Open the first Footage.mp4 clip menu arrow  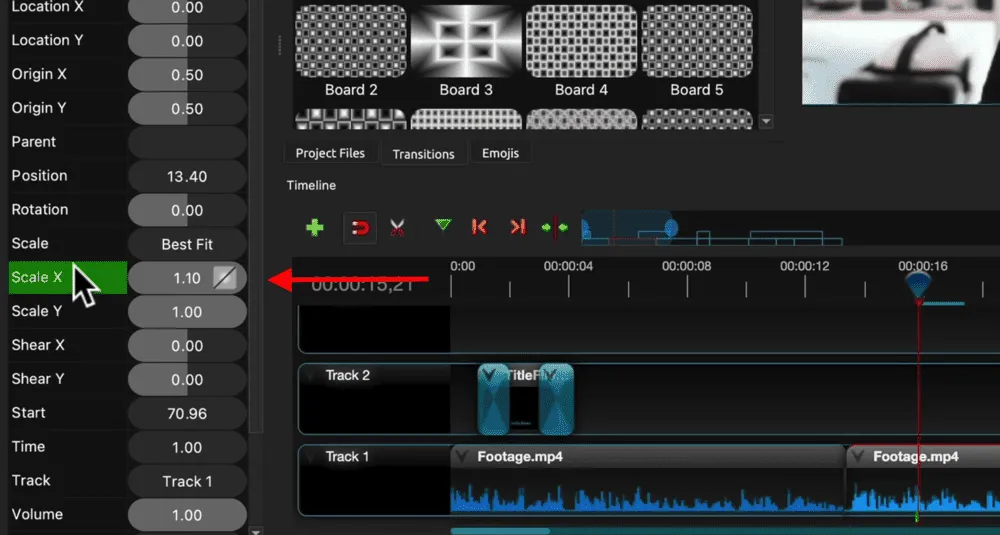pos(462,457)
